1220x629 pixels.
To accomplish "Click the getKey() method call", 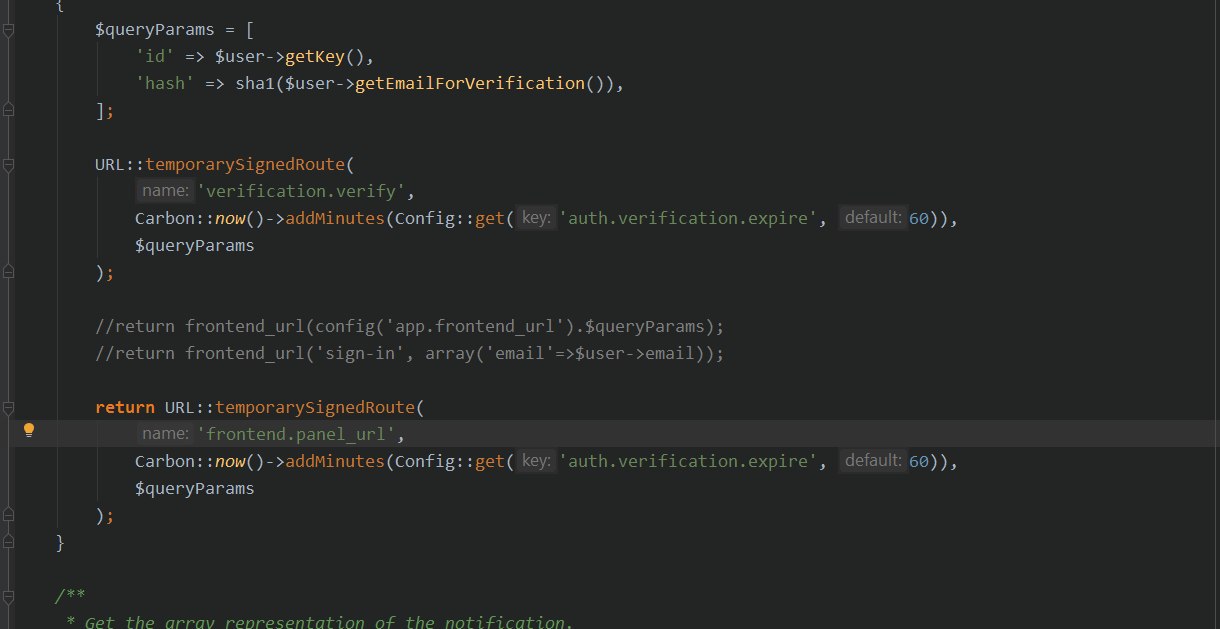I will [x=315, y=57].
